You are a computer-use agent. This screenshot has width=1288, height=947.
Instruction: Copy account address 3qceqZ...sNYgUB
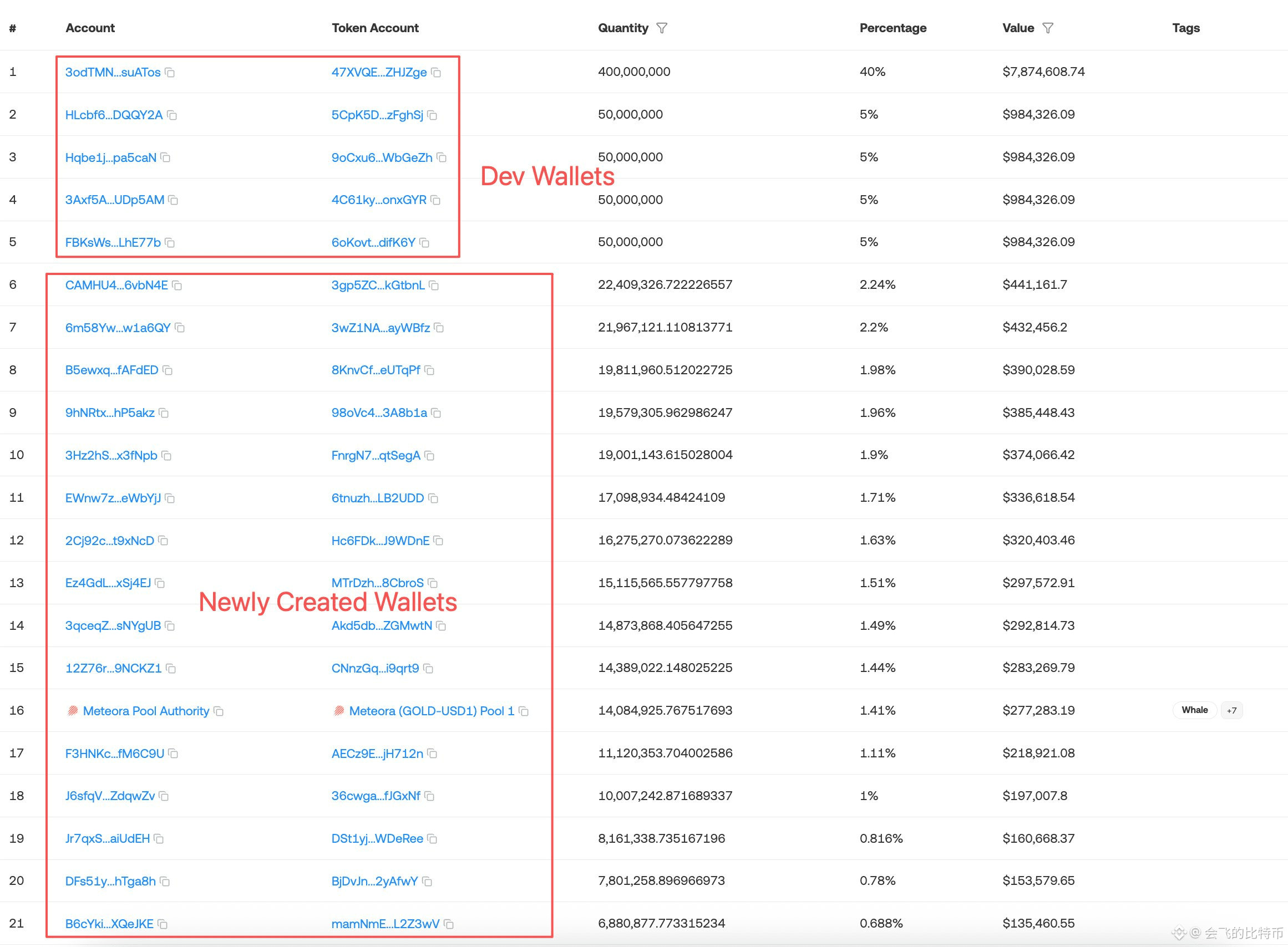170,626
